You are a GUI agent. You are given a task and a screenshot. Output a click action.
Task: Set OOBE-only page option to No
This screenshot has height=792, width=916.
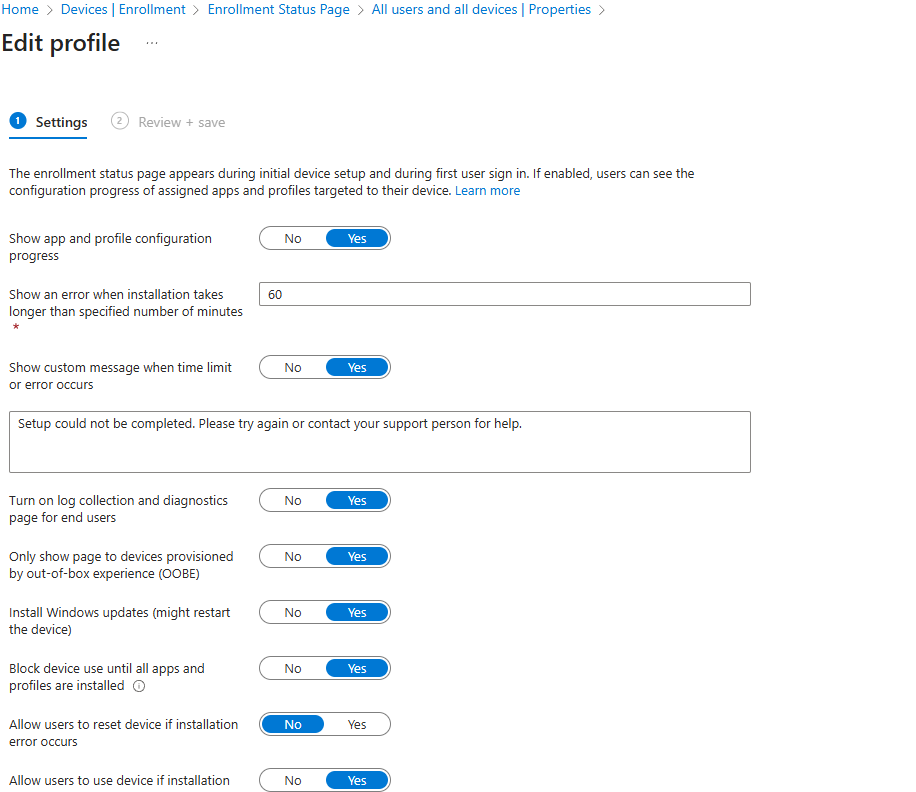293,556
